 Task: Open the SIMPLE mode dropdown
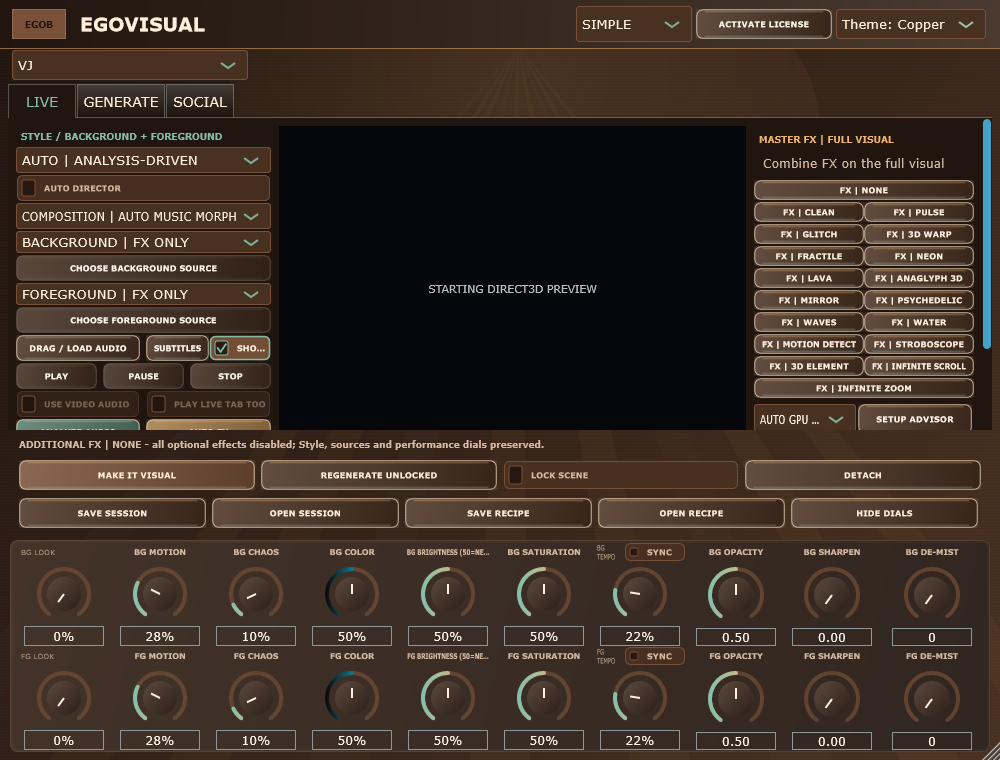pyautogui.click(x=633, y=24)
